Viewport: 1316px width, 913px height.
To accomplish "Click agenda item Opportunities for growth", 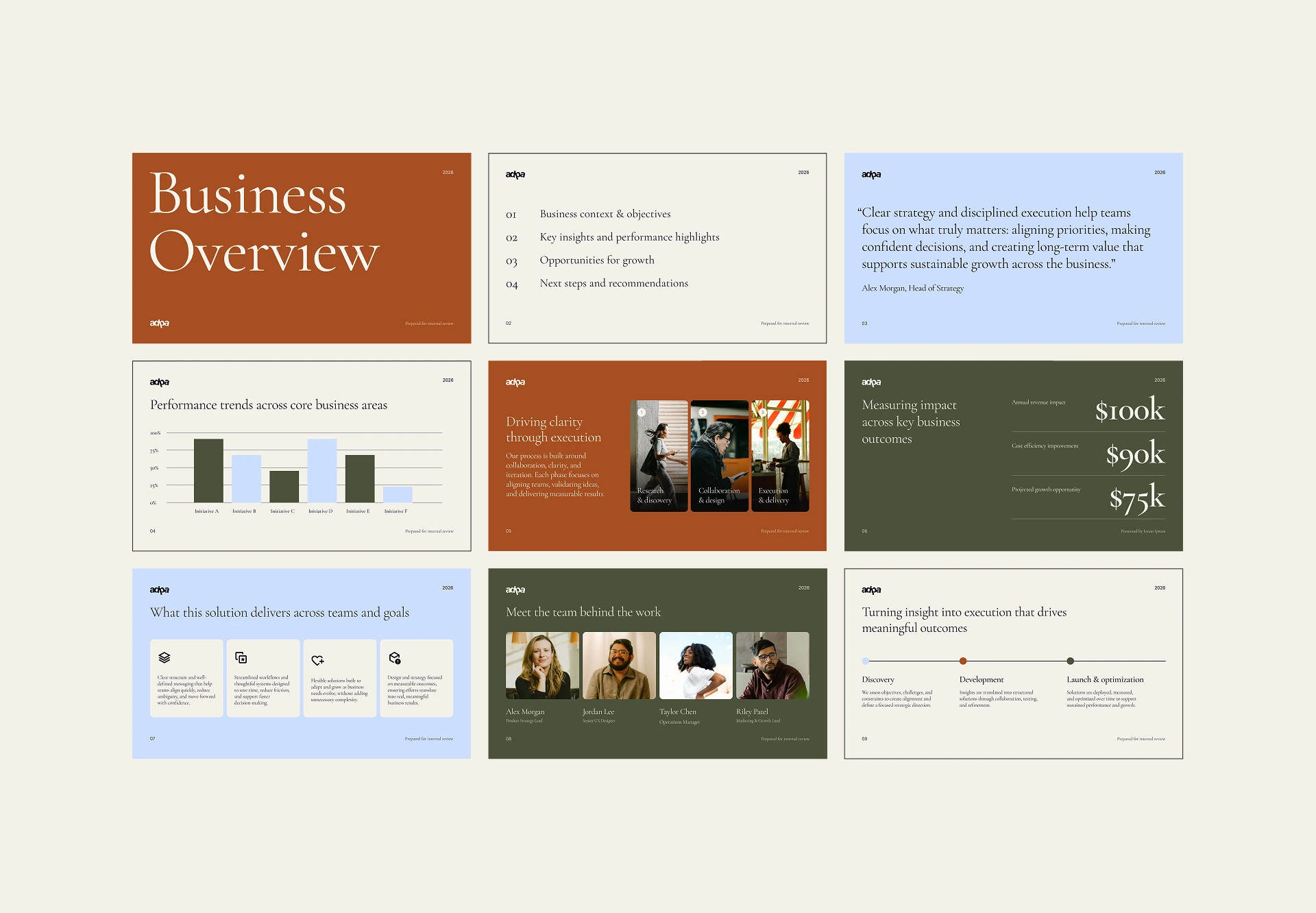I will point(596,260).
